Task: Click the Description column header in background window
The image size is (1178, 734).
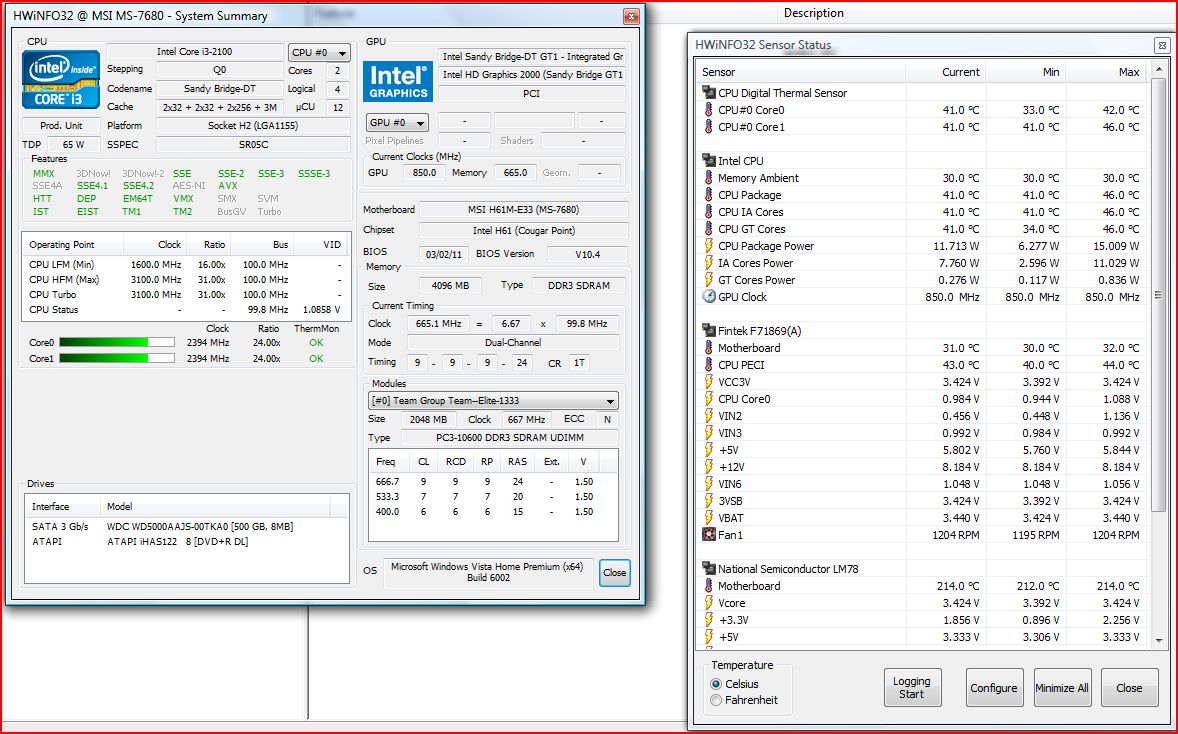Action: coord(814,13)
